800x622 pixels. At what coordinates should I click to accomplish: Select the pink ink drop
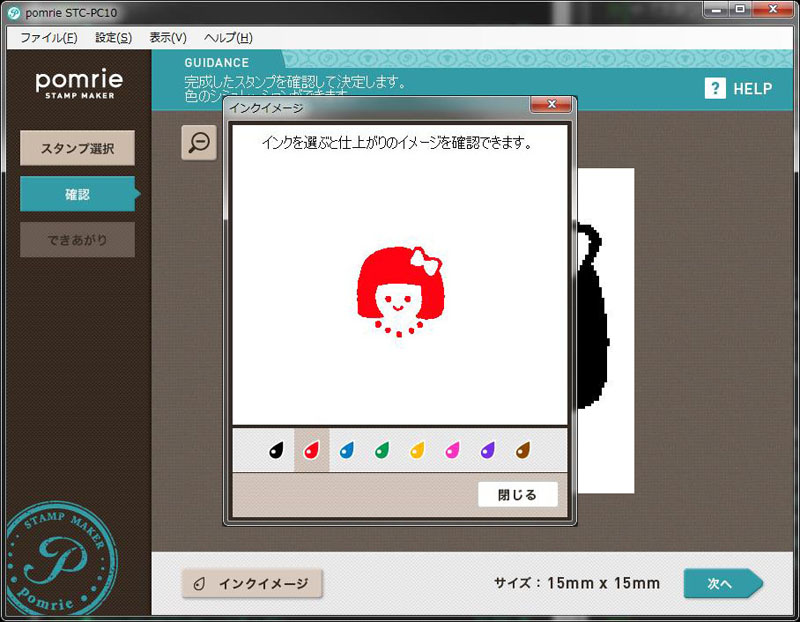coord(454,450)
